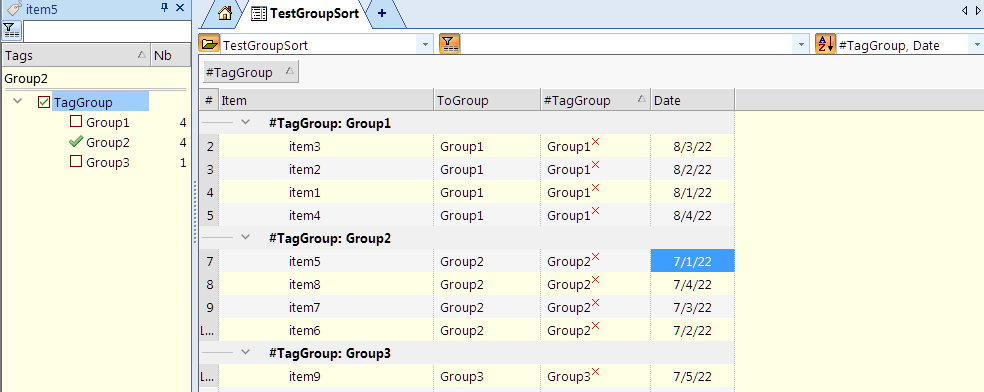
Task: Click the A-Z sort icon
Action: point(825,44)
